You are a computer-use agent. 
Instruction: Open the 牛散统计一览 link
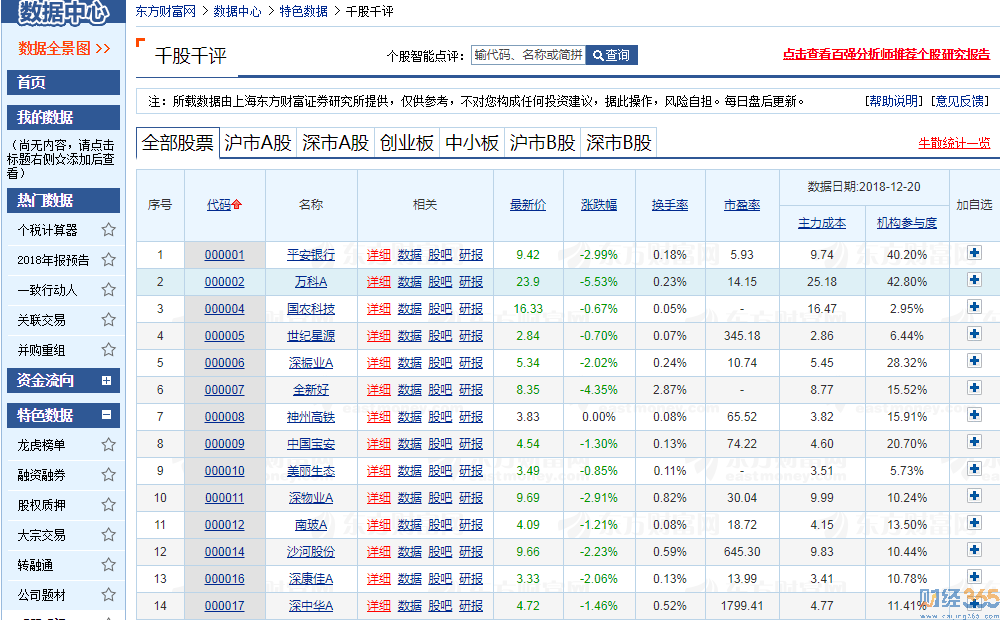pyautogui.click(x=954, y=143)
